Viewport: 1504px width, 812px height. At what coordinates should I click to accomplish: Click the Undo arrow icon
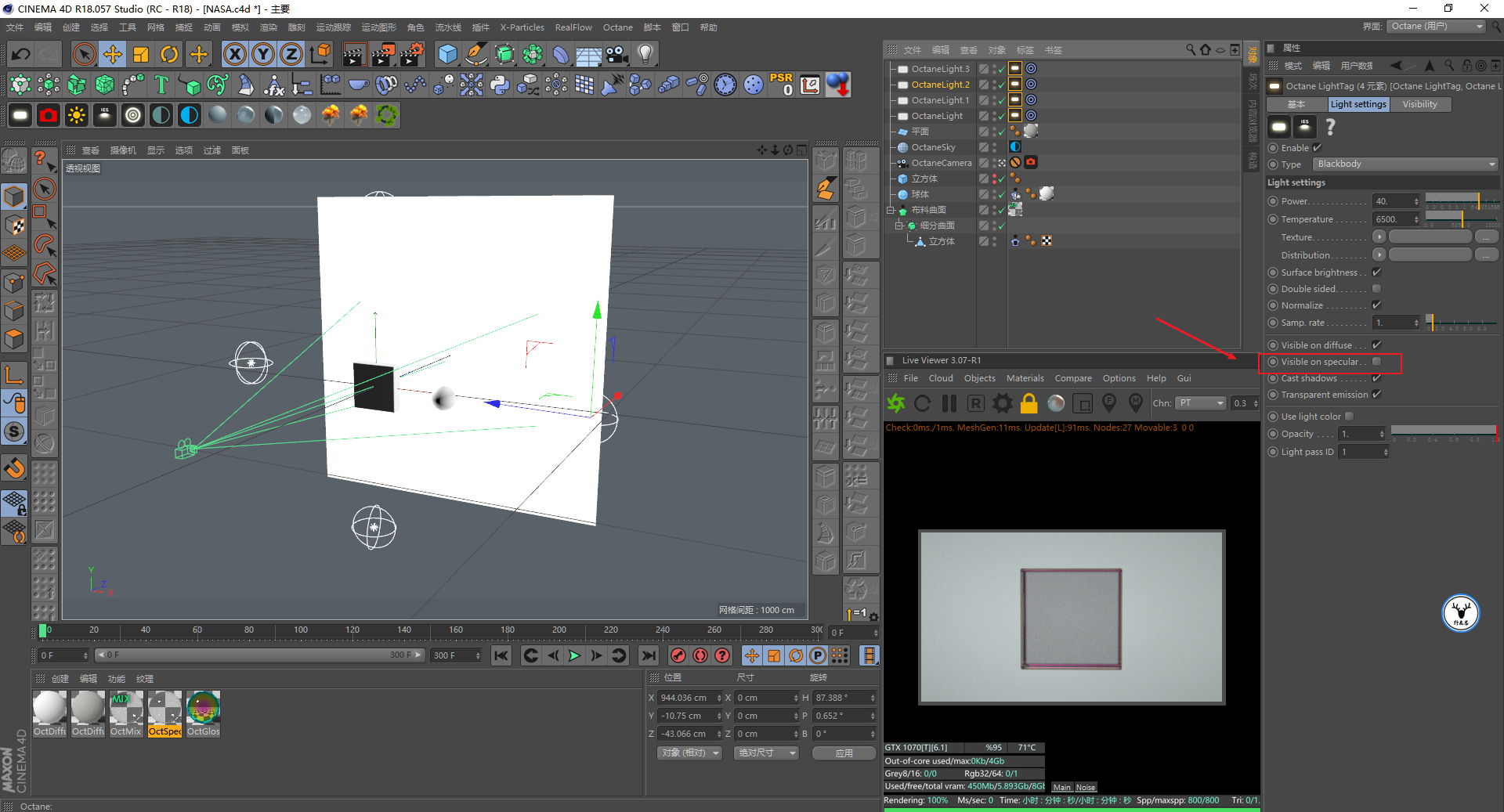pyautogui.click(x=21, y=54)
